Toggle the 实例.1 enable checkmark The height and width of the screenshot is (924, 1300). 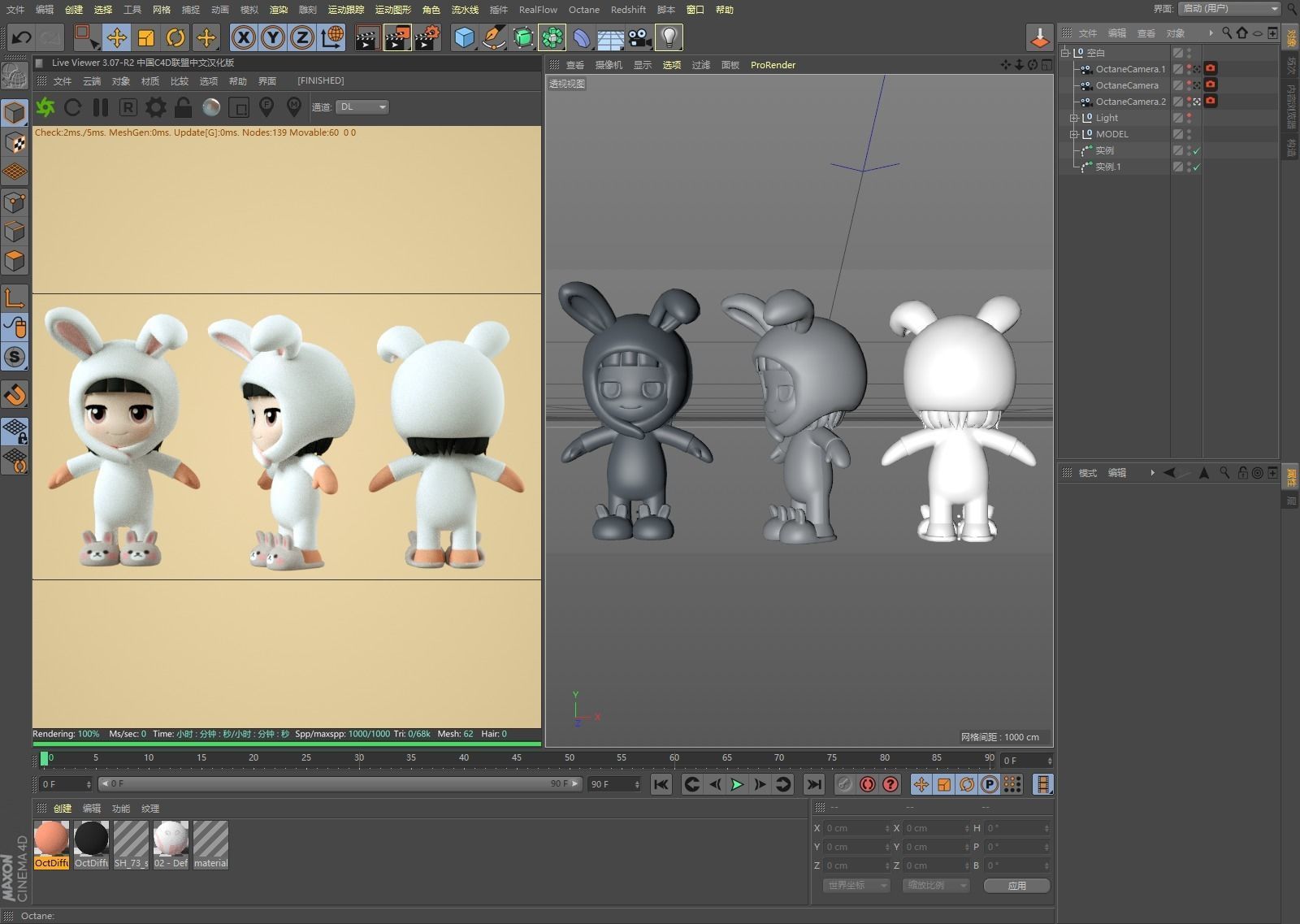pyautogui.click(x=1197, y=167)
